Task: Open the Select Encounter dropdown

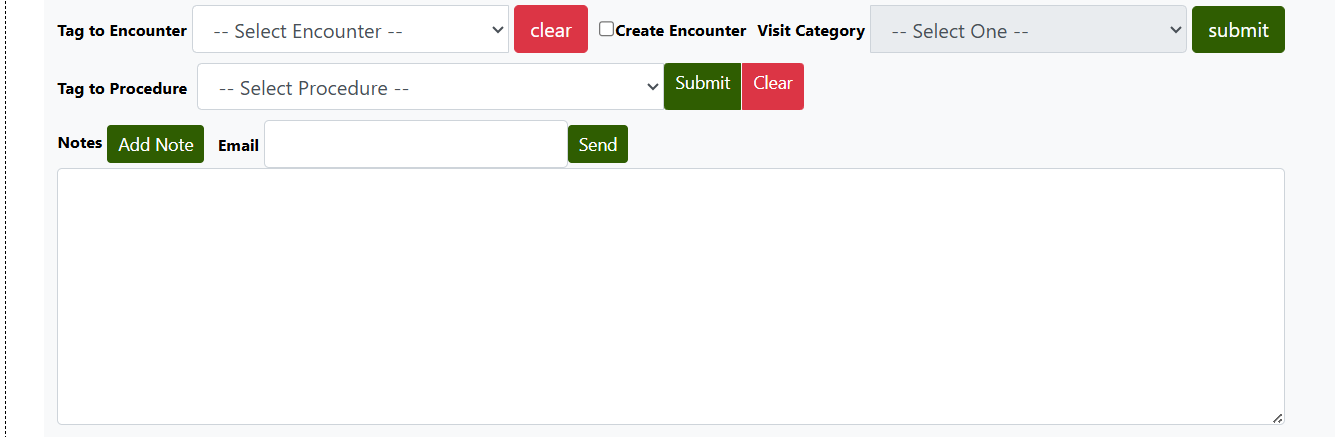Action: [x=350, y=30]
